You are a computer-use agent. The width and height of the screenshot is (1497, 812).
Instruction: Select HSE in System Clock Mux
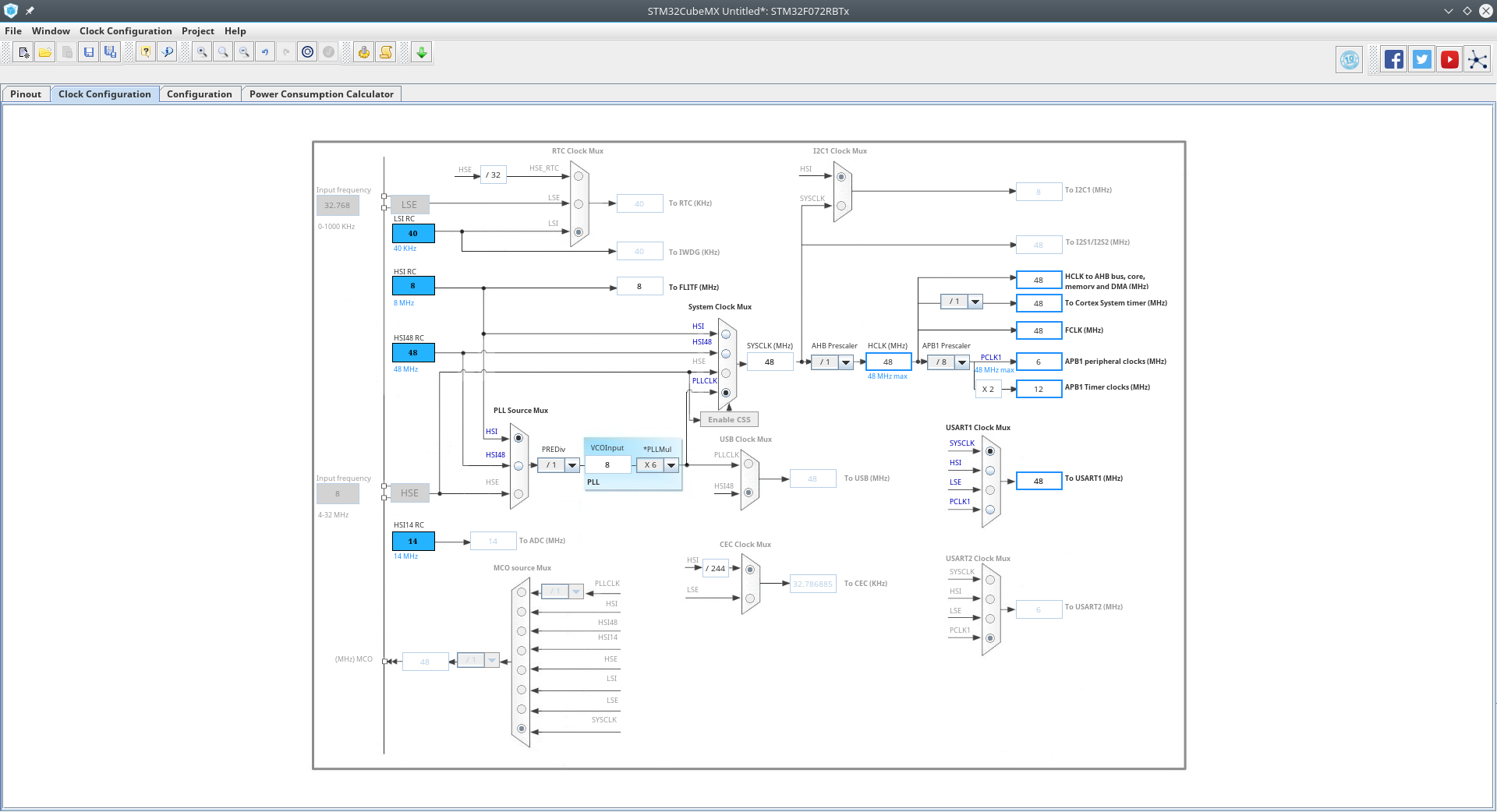click(726, 373)
